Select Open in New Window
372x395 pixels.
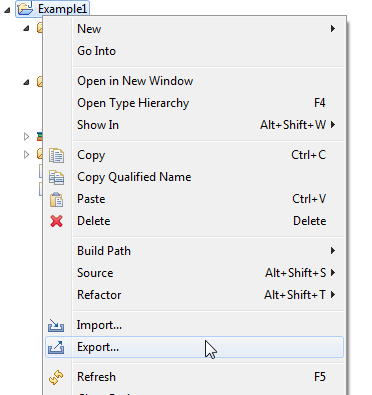coord(195,81)
